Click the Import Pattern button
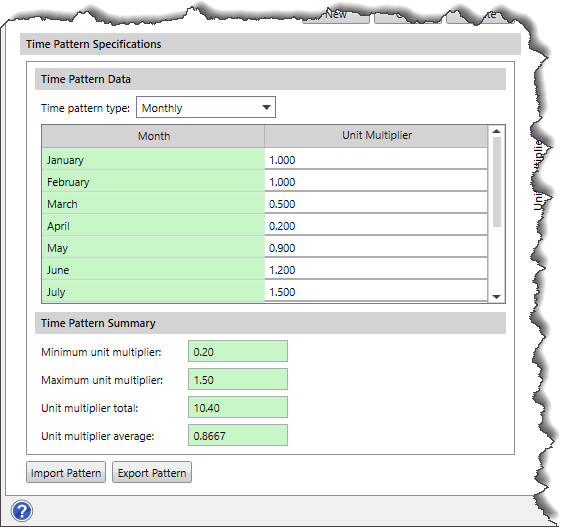The width and height of the screenshot is (561, 527). point(66,472)
